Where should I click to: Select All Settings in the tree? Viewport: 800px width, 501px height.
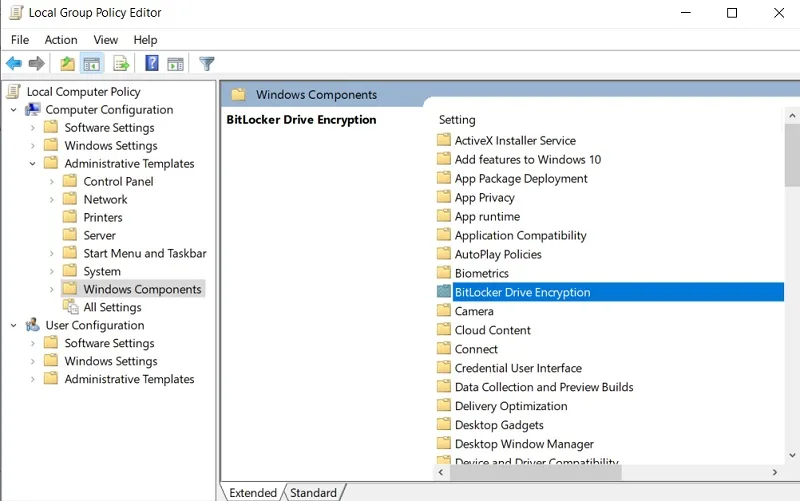tap(112, 307)
